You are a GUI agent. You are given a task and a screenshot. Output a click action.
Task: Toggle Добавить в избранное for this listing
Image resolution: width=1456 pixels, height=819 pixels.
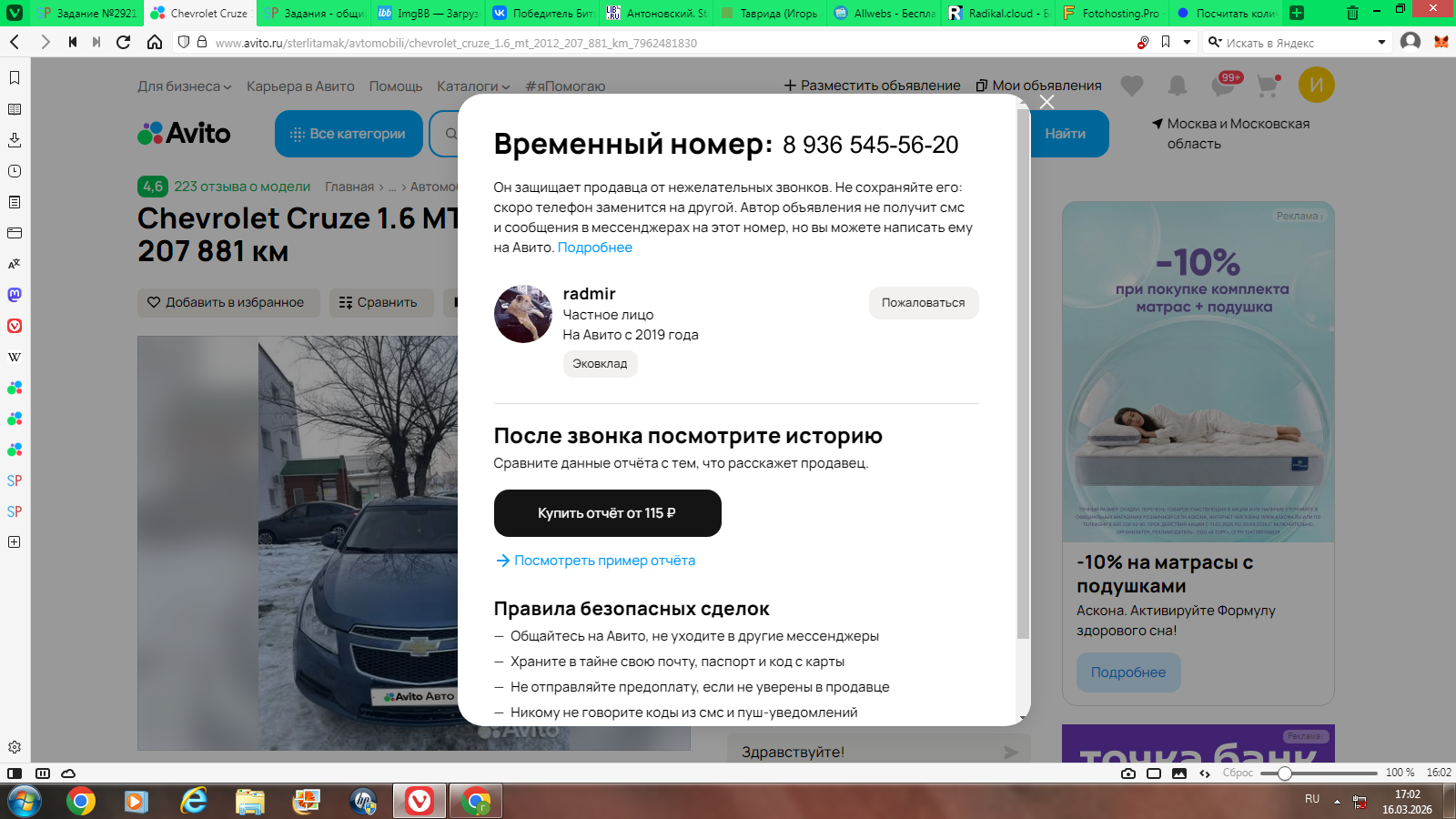point(228,302)
